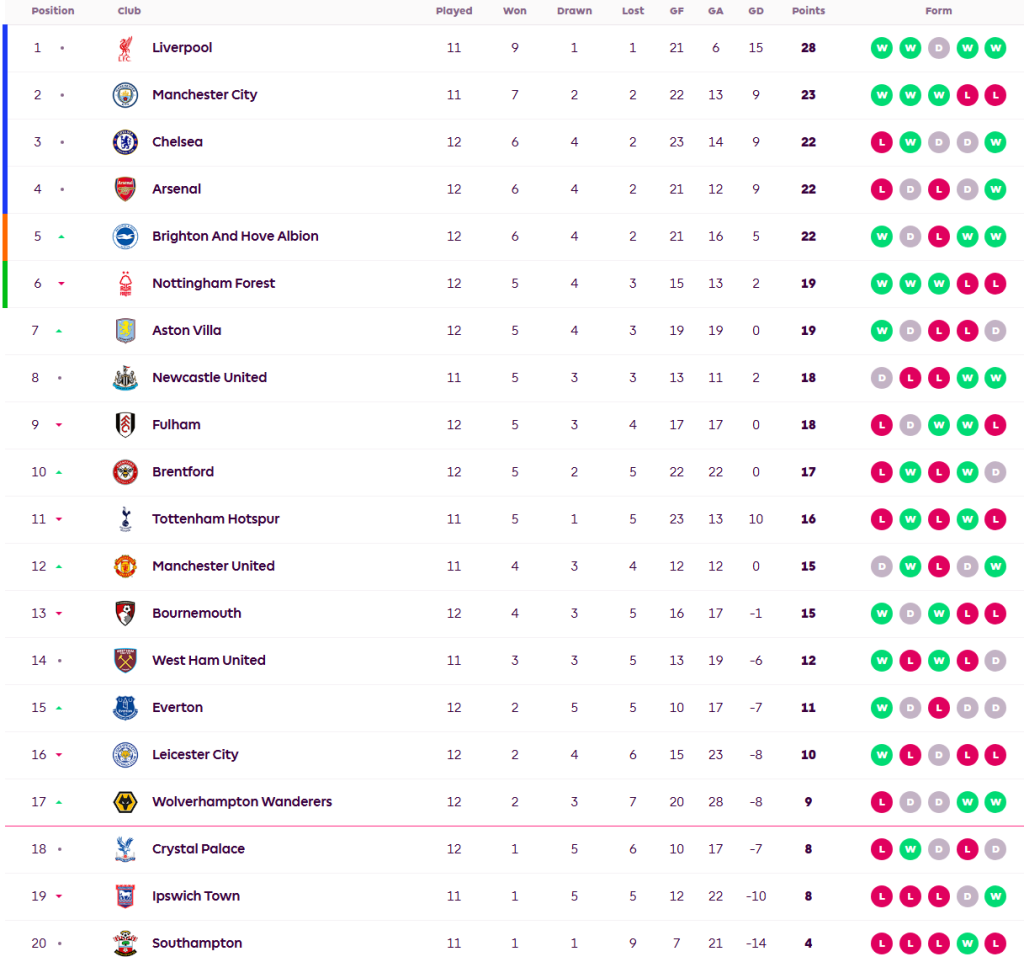Open the Brighton And Hove Albion link
This screenshot has height=962, width=1024.
tap(235, 236)
